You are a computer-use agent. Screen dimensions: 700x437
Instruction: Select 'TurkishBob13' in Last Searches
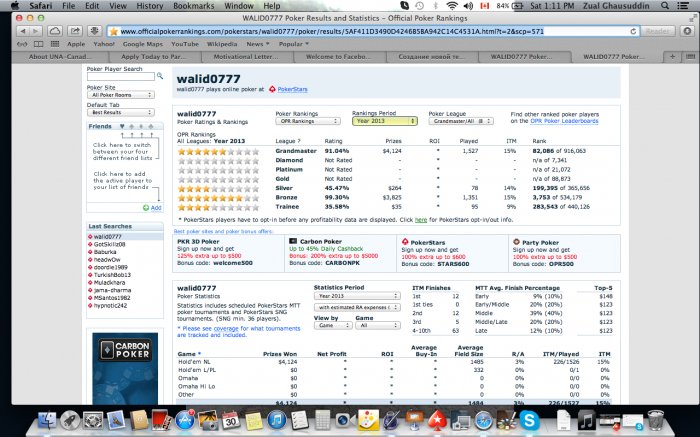[112, 275]
